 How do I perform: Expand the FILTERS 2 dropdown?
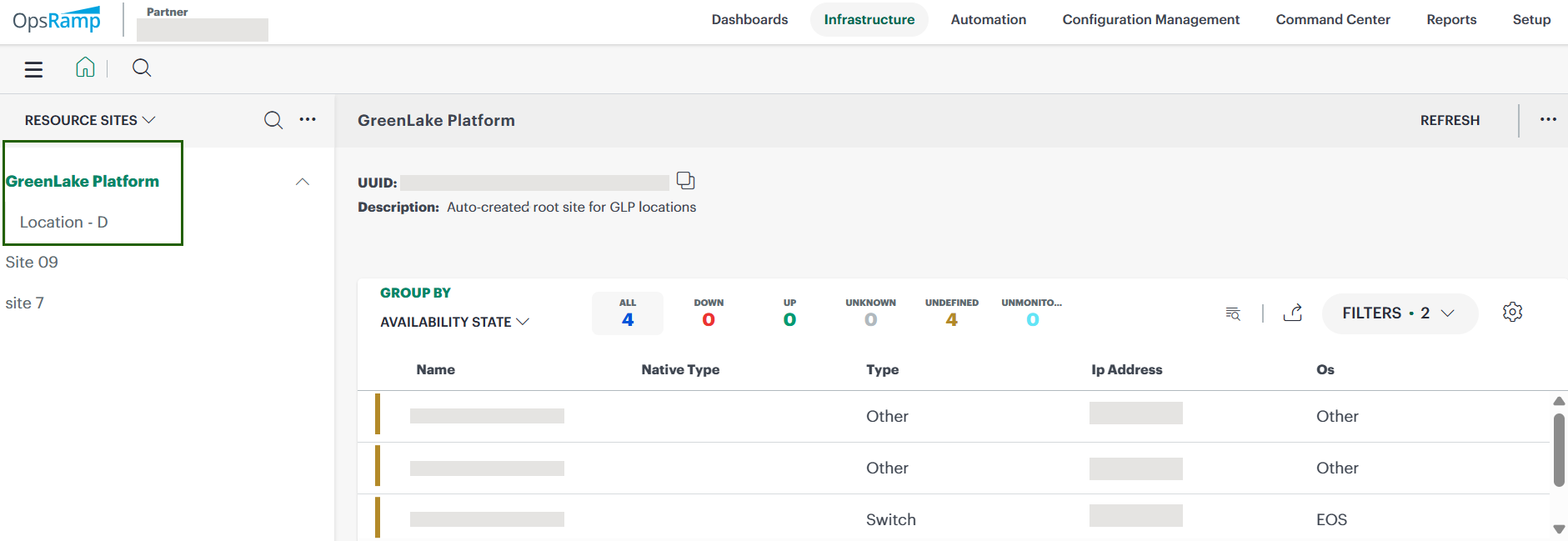(x=1400, y=313)
